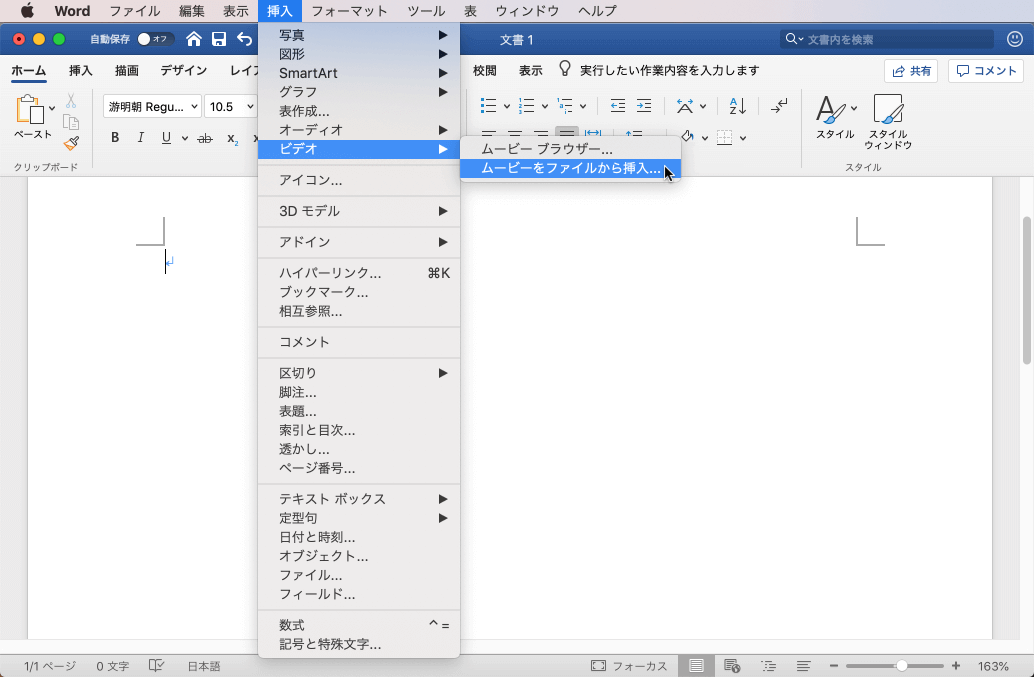Click the 日本語 language indicator
The height and width of the screenshot is (677, 1034).
tap(204, 666)
